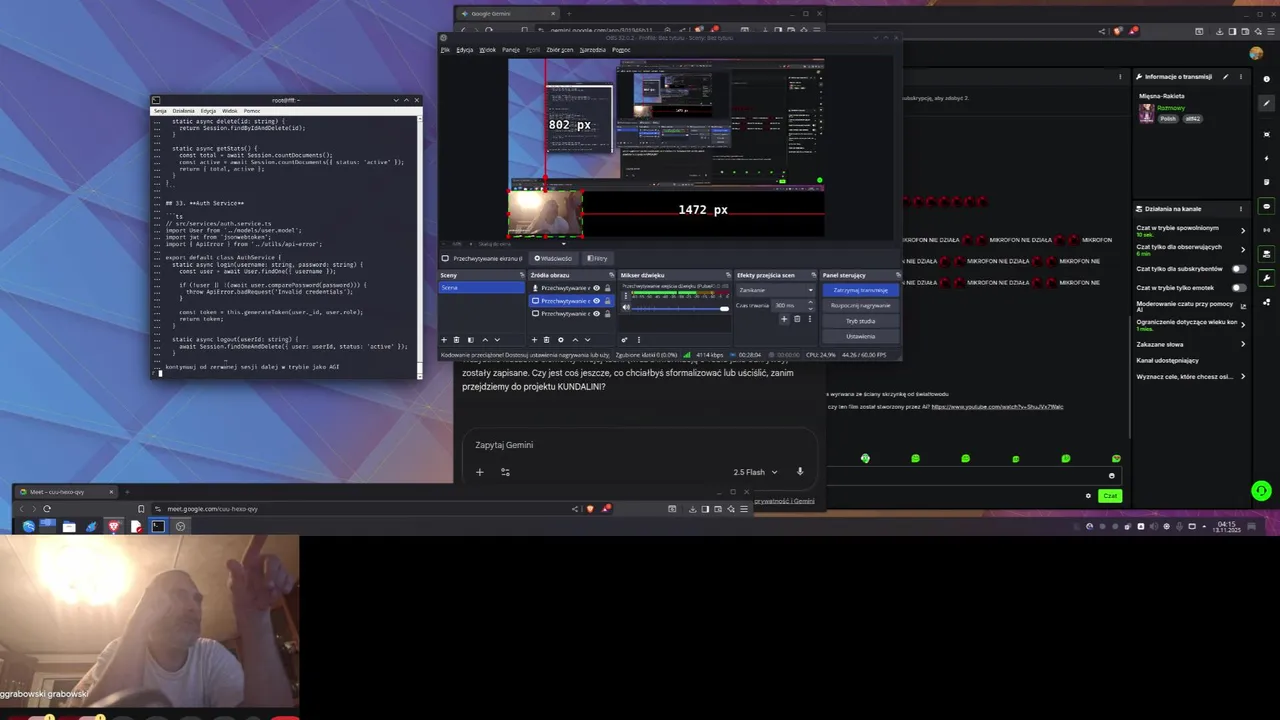1280x720 pixels.
Task: Open source properties gear in Źródła obrazu toolbar
Action: 560,340
